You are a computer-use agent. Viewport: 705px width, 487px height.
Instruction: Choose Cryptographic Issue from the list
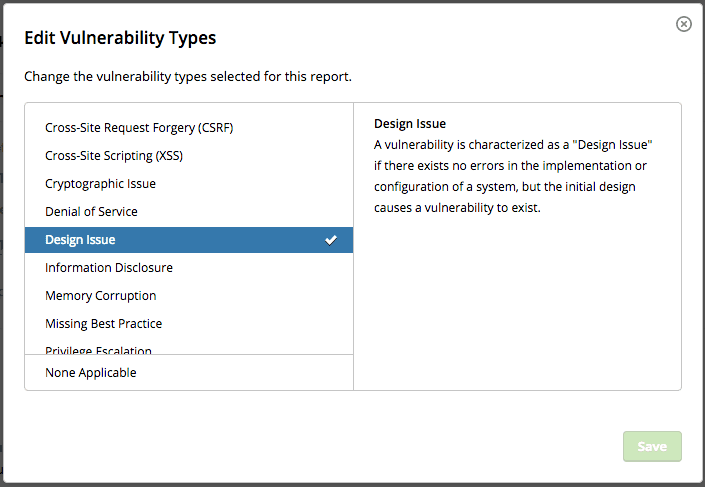(x=100, y=184)
